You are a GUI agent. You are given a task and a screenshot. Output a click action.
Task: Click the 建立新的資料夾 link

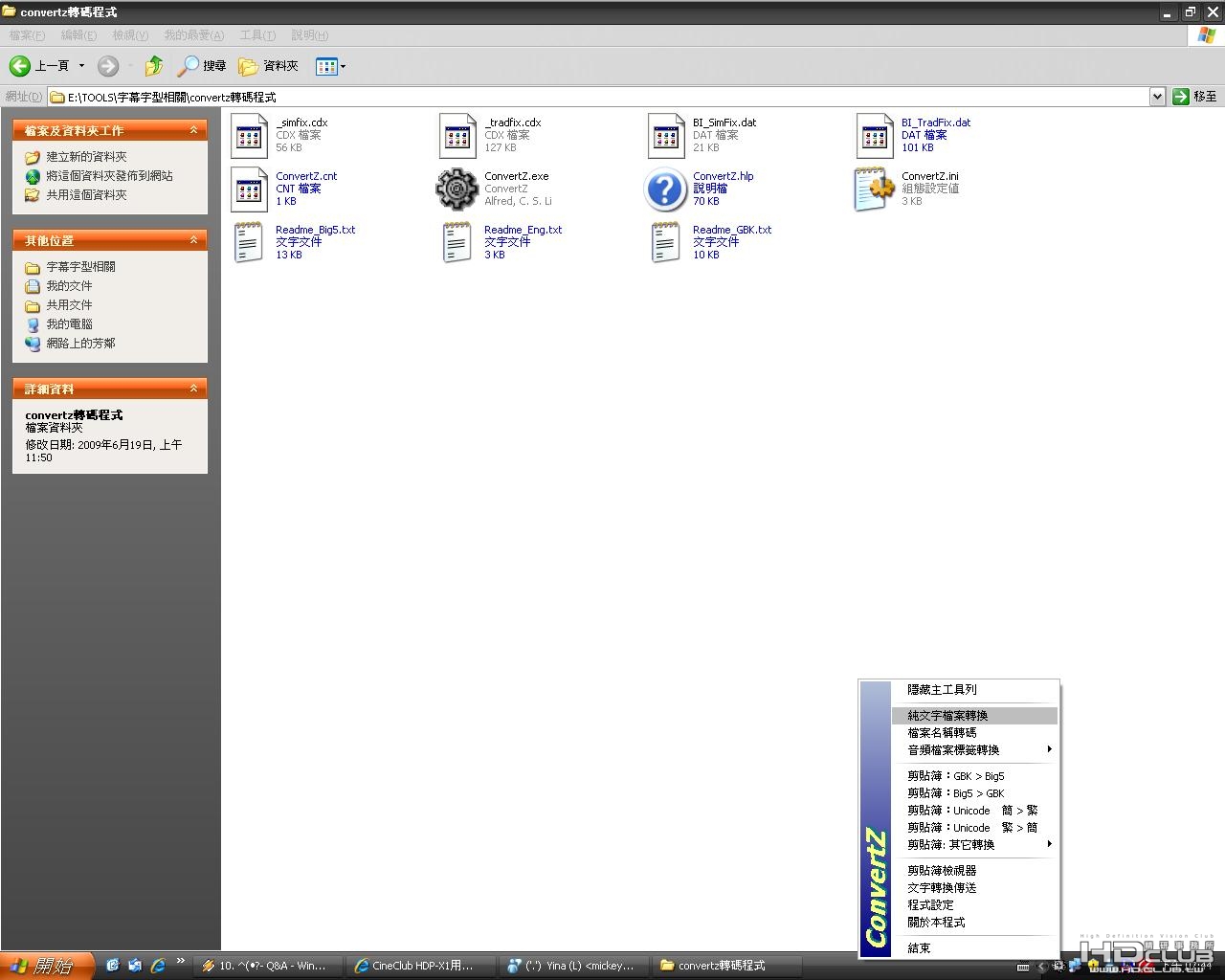pyautogui.click(x=86, y=157)
